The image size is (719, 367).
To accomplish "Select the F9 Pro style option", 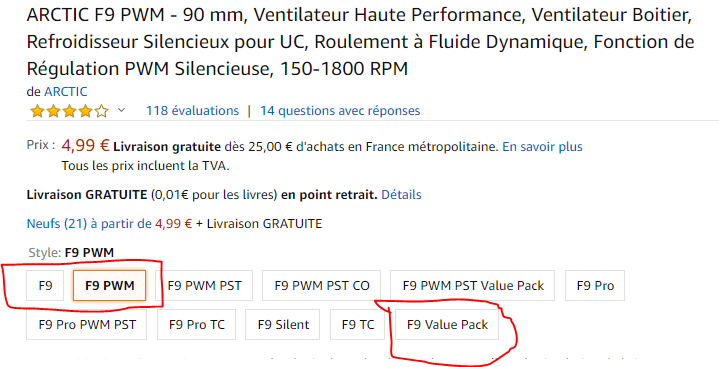I will point(595,285).
